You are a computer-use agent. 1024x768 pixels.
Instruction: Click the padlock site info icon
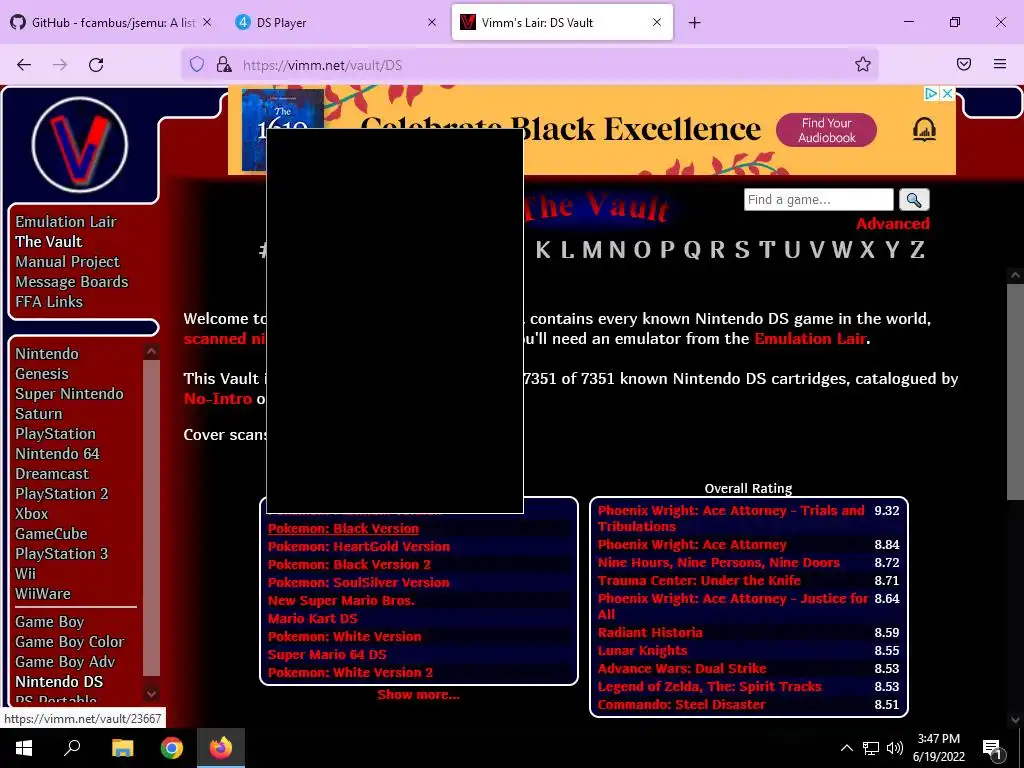point(224,65)
